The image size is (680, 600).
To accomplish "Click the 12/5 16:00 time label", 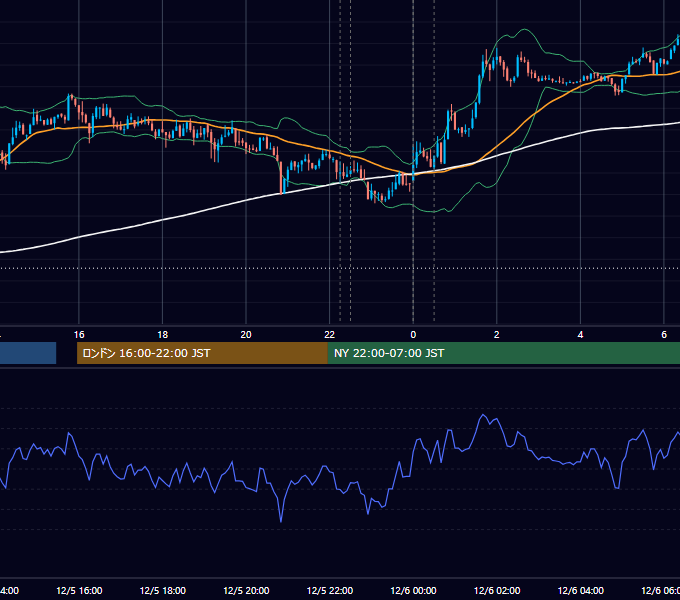I will pyautogui.click(x=79, y=590).
